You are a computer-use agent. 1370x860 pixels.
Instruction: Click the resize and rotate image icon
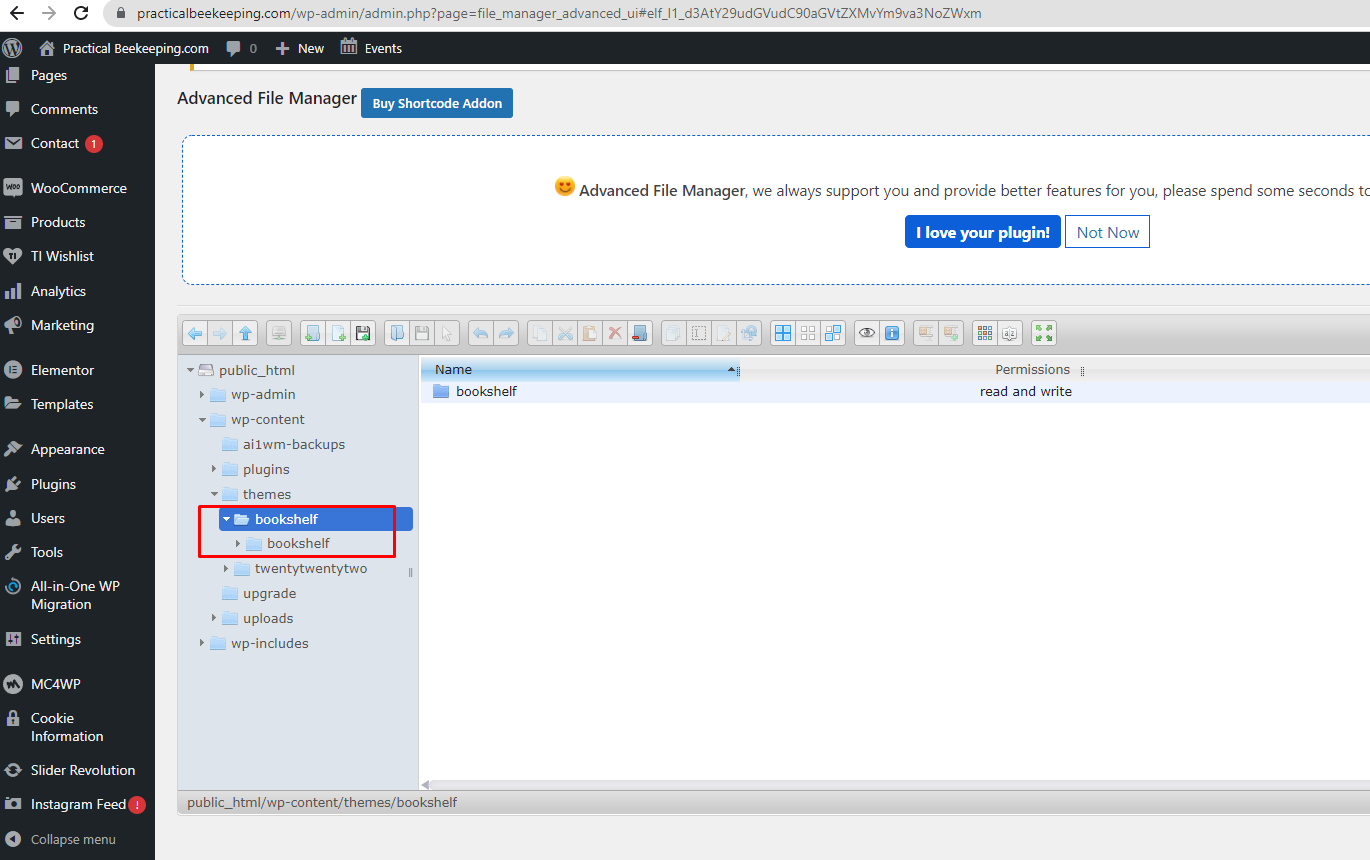(x=748, y=333)
